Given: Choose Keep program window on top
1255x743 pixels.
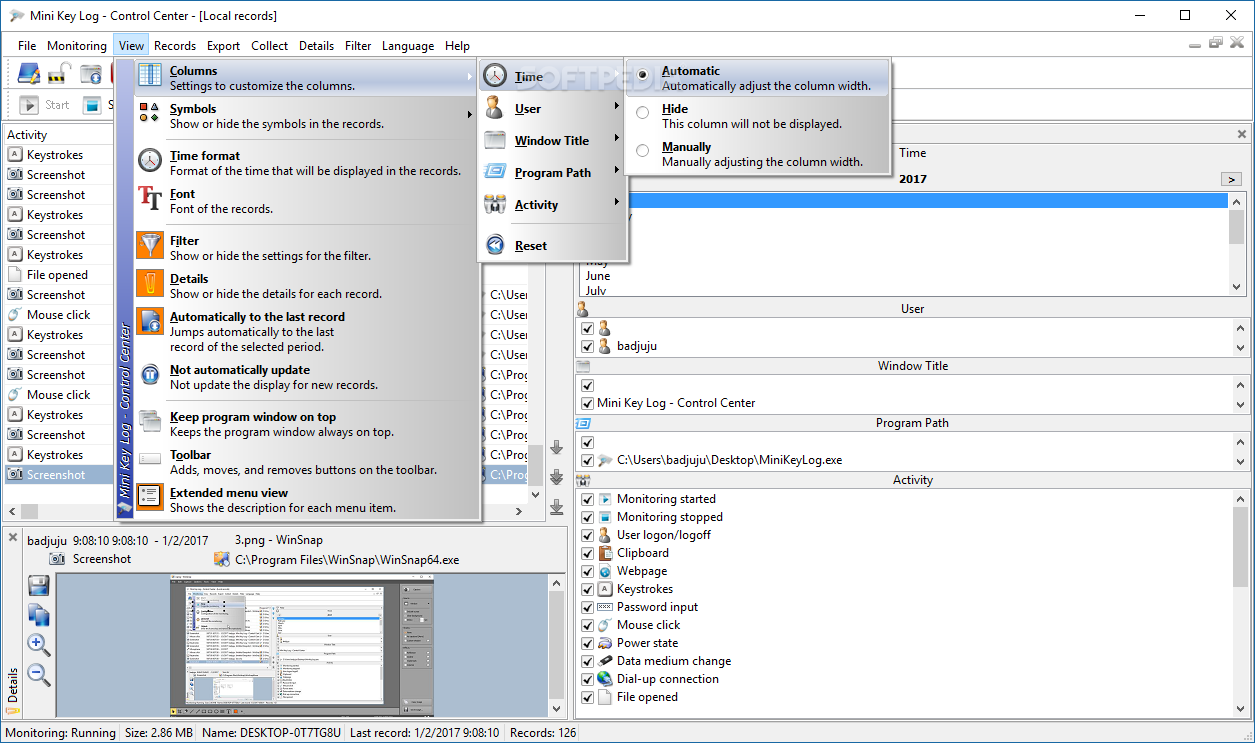Looking at the screenshot, I should [305, 424].
